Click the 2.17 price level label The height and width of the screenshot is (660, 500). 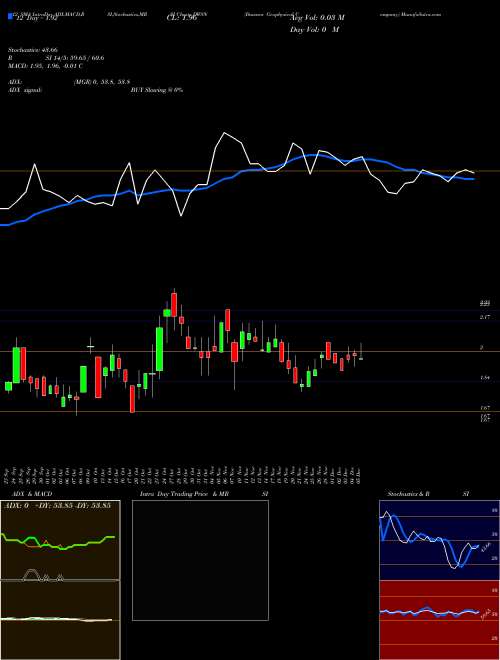click(485, 317)
